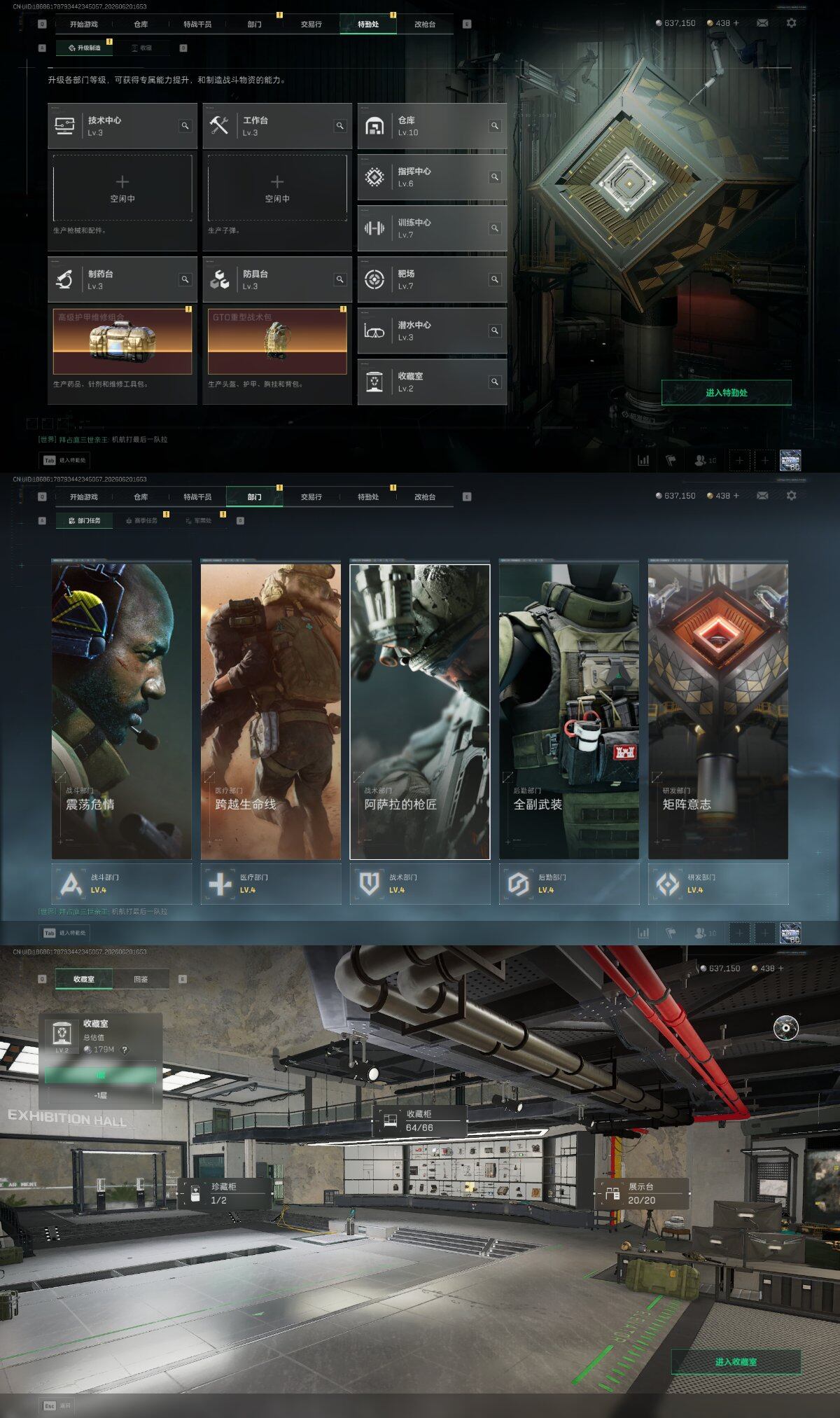This screenshot has height=1418, width=840.
Task: Select the highlighted green floor button
Action: (x=101, y=1076)
